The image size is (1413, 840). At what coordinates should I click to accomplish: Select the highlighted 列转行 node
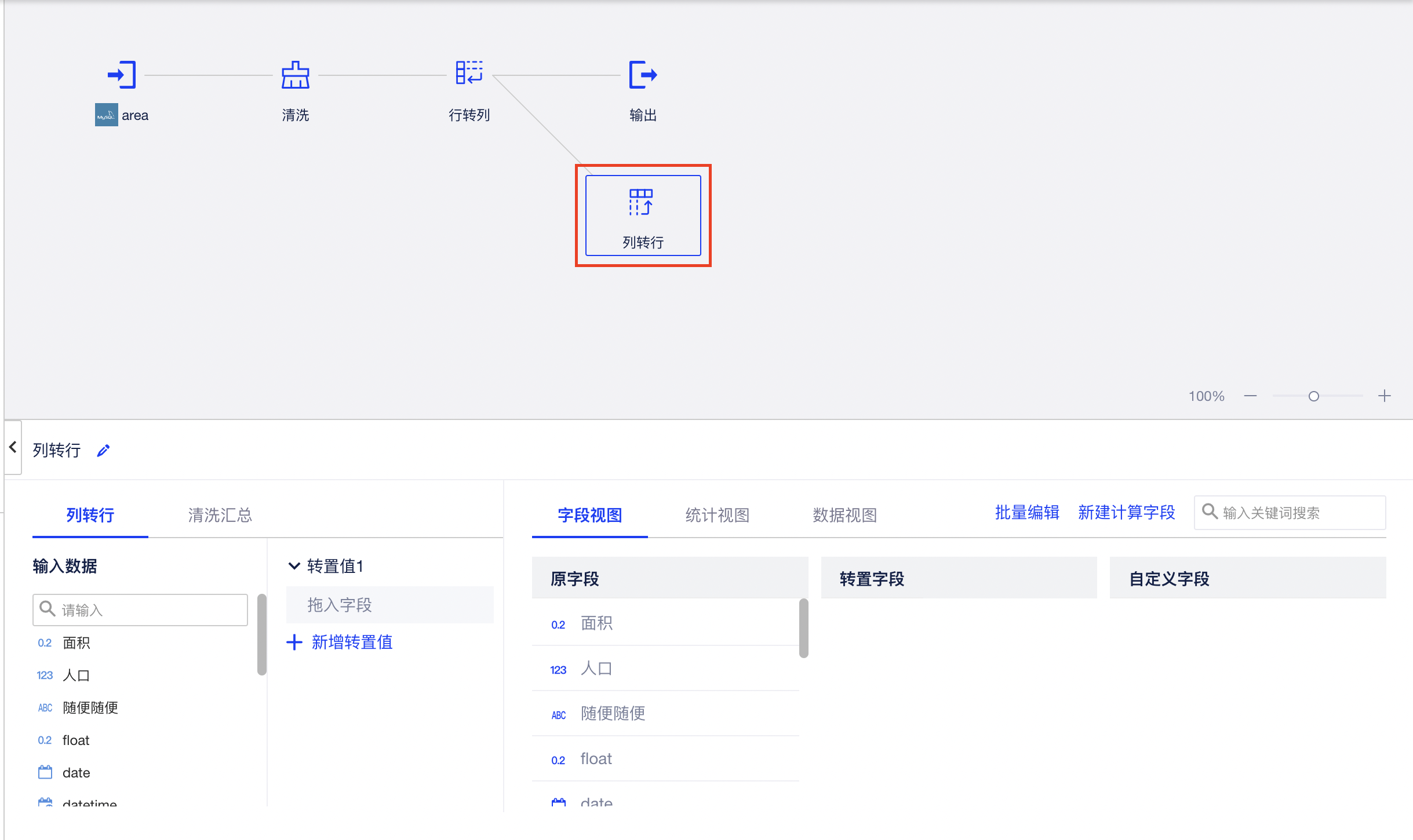pos(642,215)
